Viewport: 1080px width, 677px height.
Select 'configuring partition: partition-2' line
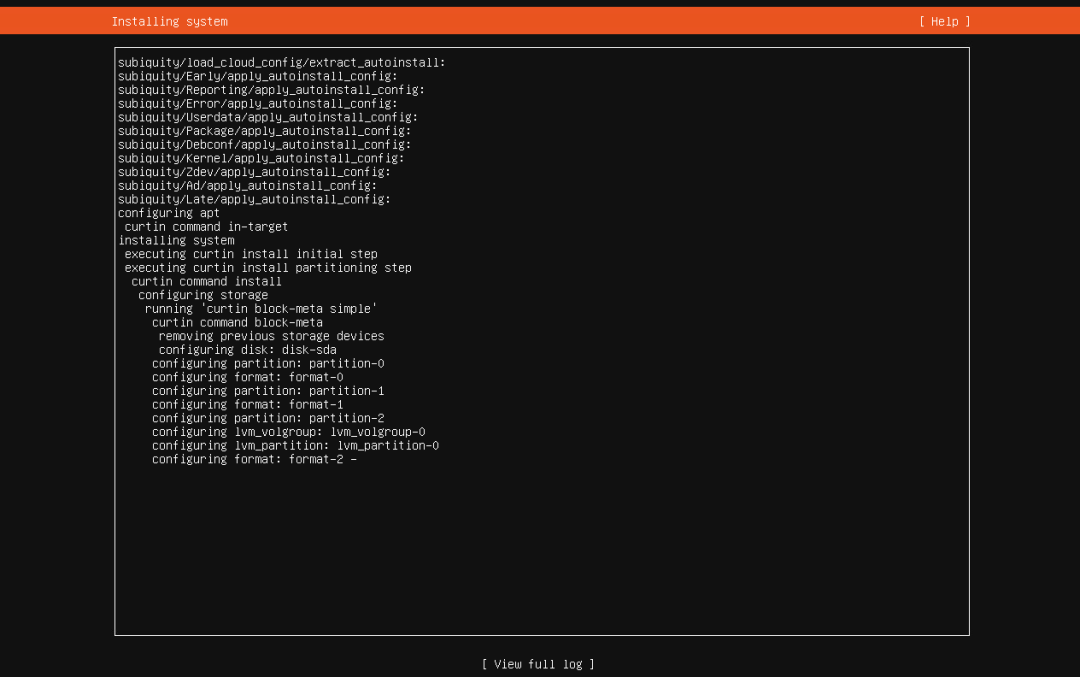point(268,418)
